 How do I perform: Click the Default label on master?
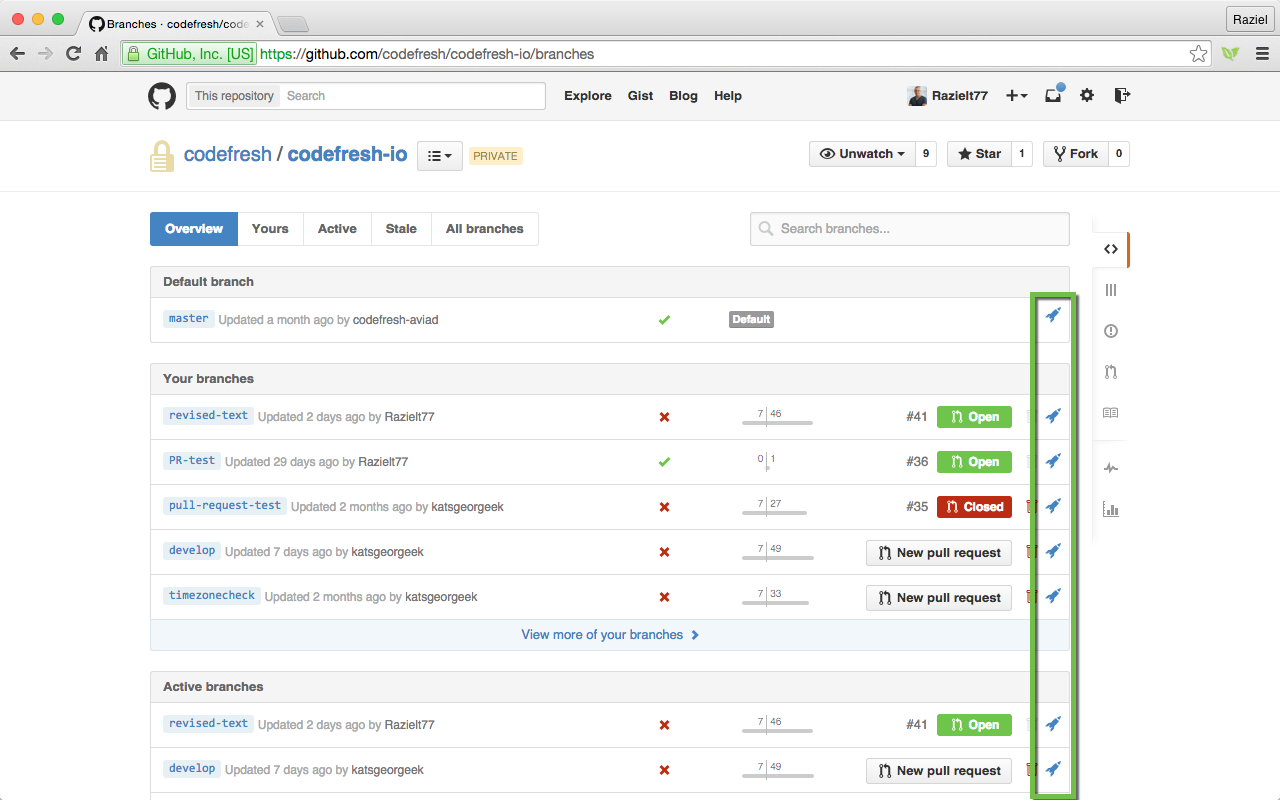(751, 320)
